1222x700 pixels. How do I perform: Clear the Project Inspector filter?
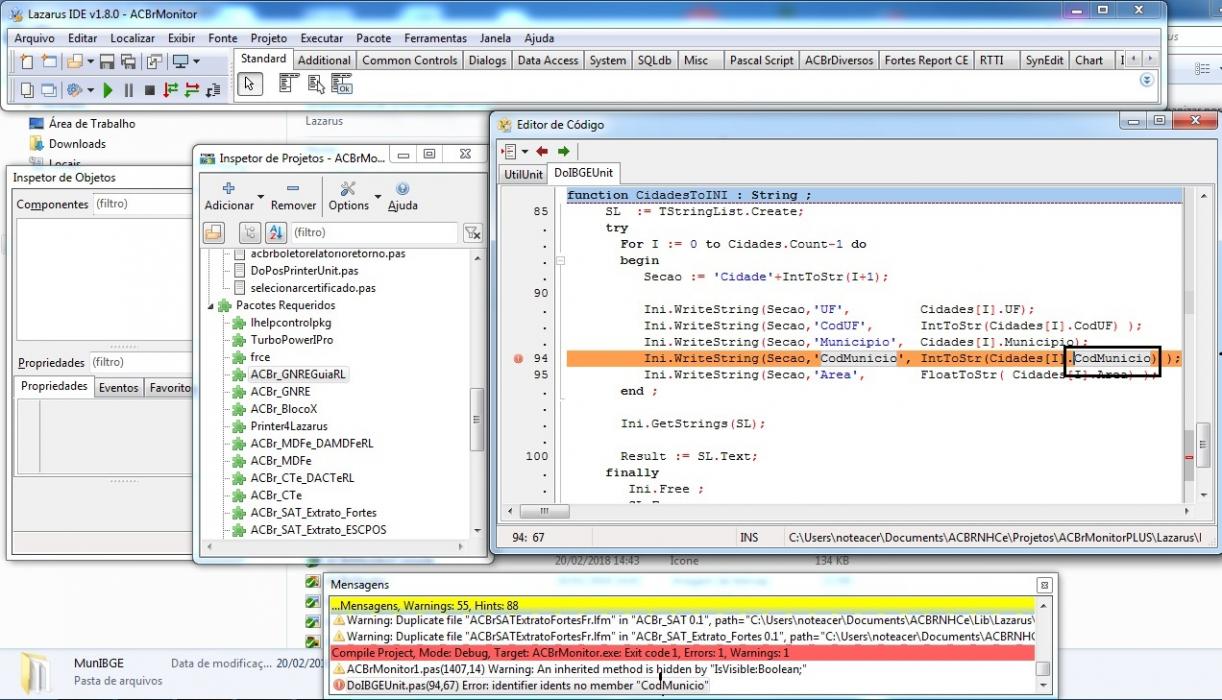click(x=473, y=232)
